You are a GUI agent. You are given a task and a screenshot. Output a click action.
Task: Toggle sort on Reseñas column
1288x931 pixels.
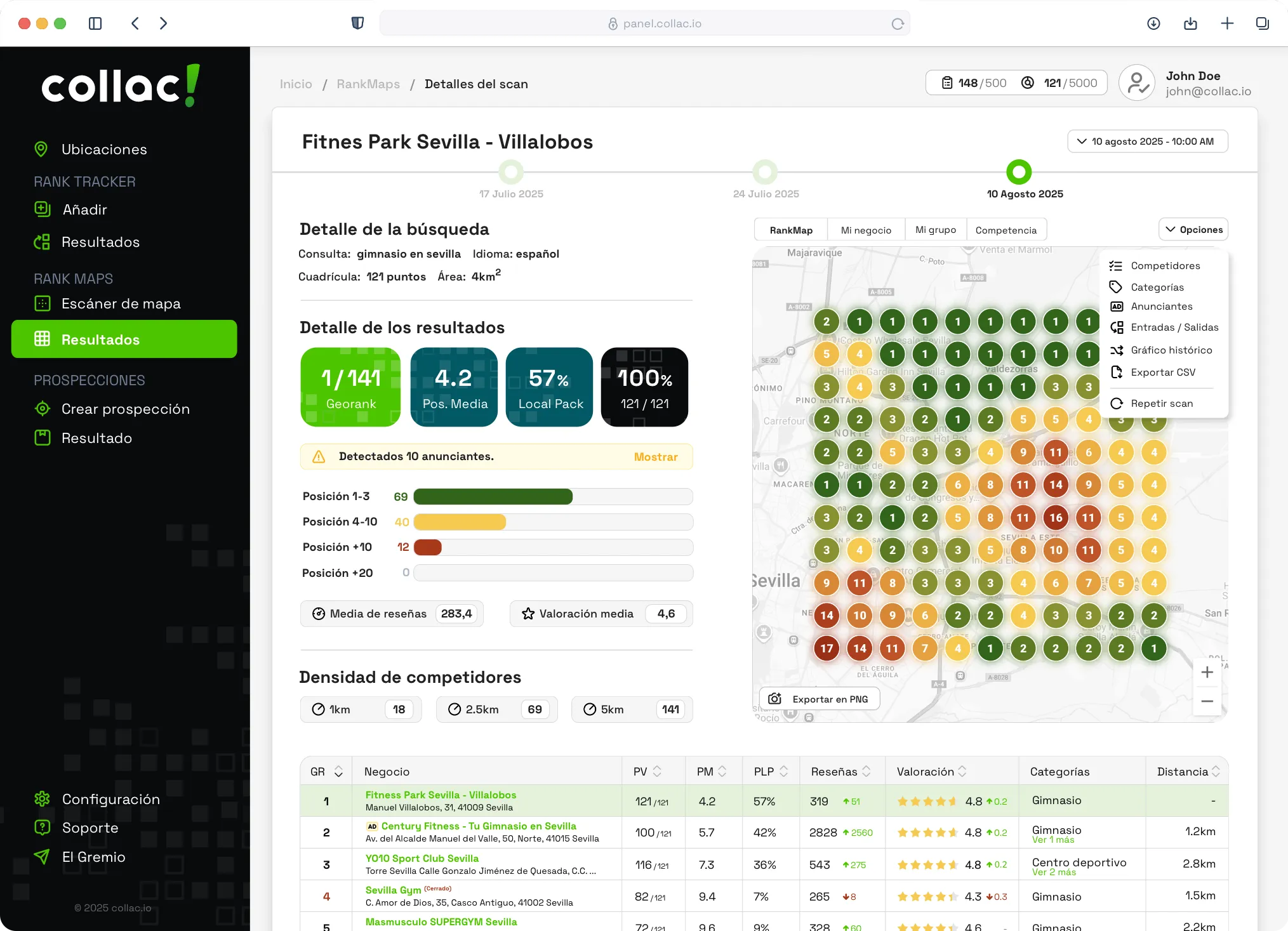866,772
